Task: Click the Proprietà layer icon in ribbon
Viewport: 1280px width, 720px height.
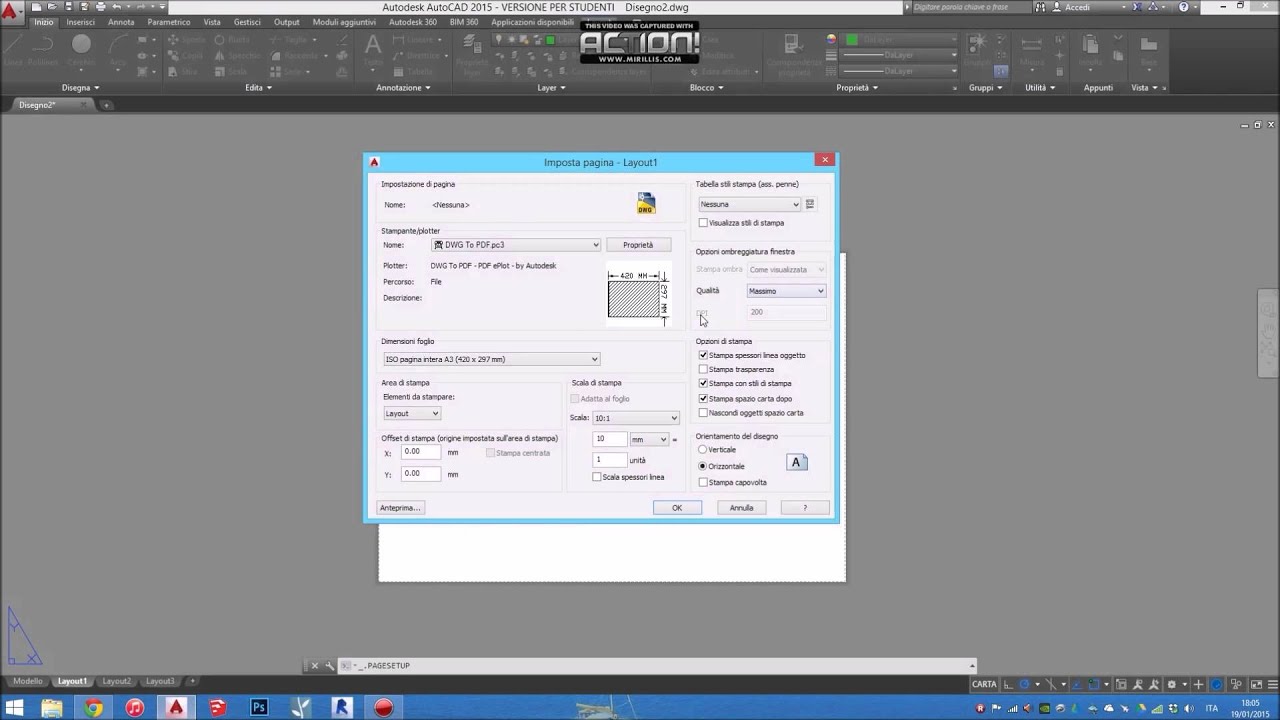Action: pos(473,55)
